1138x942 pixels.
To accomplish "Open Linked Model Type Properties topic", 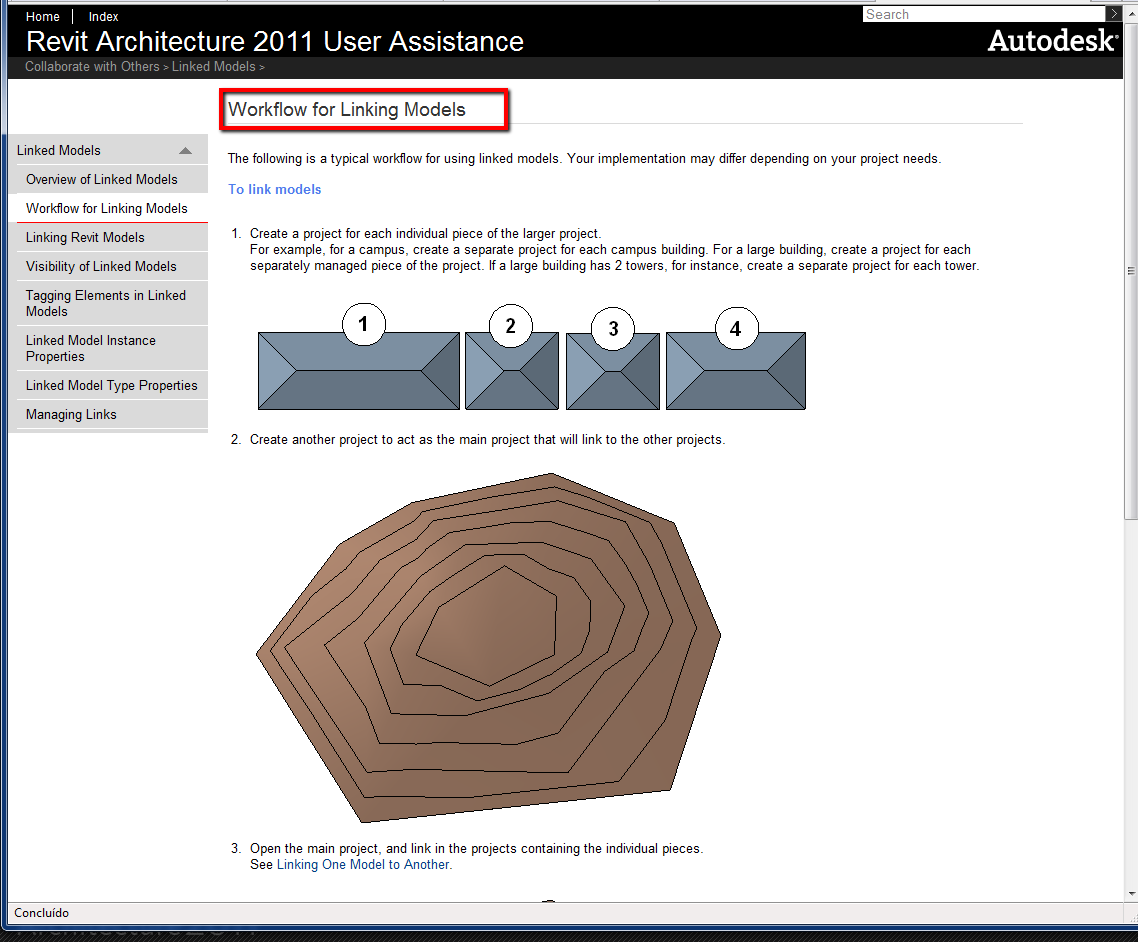I will 112,385.
